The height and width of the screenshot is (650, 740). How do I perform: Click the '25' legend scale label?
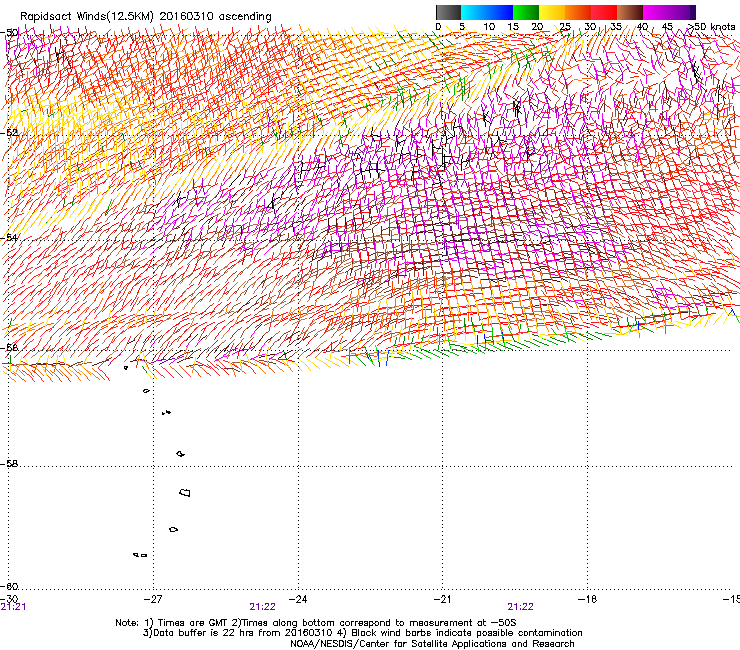(565, 26)
